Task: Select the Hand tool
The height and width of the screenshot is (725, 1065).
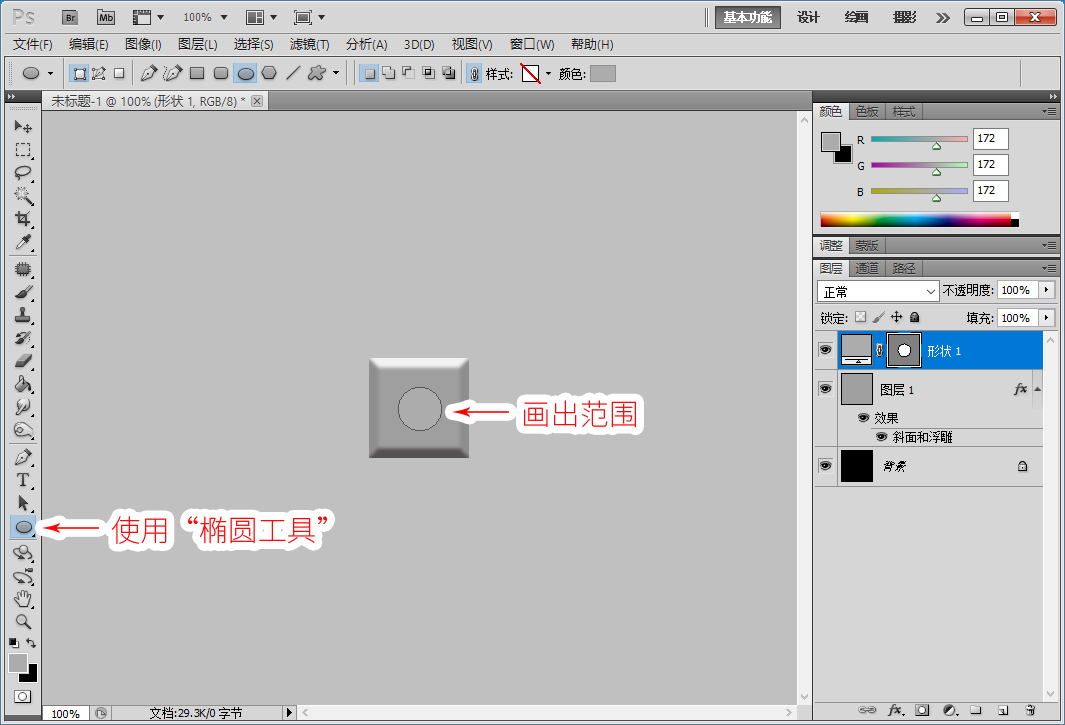Action: click(x=23, y=599)
